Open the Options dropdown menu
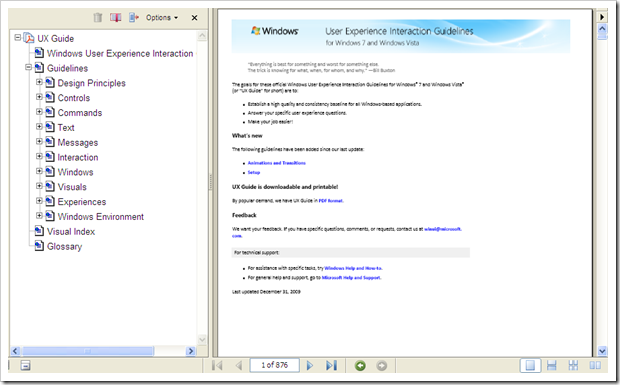This screenshot has width=620, height=385. 162,17
